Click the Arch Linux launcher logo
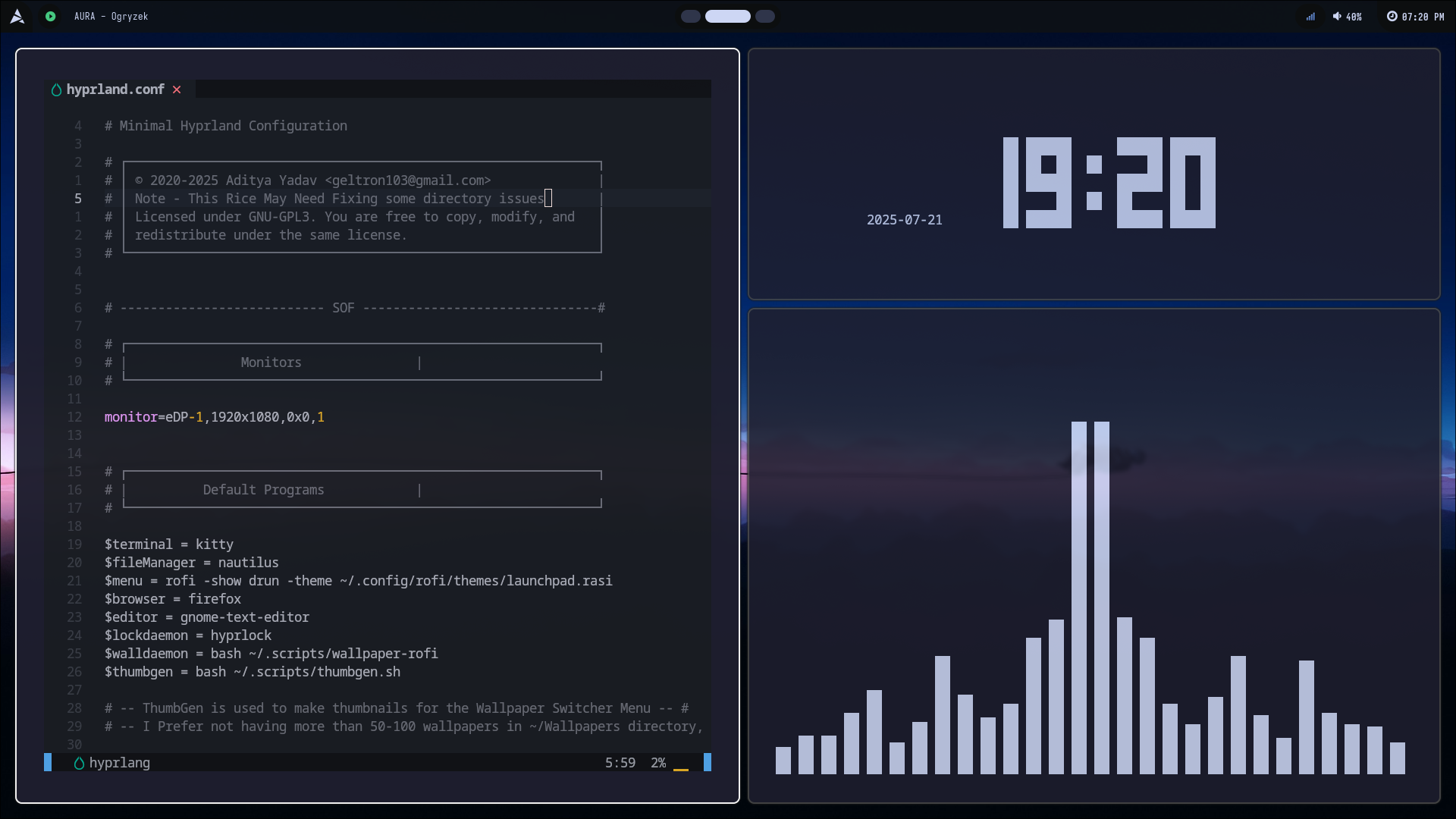The image size is (1456, 819). click(x=17, y=16)
